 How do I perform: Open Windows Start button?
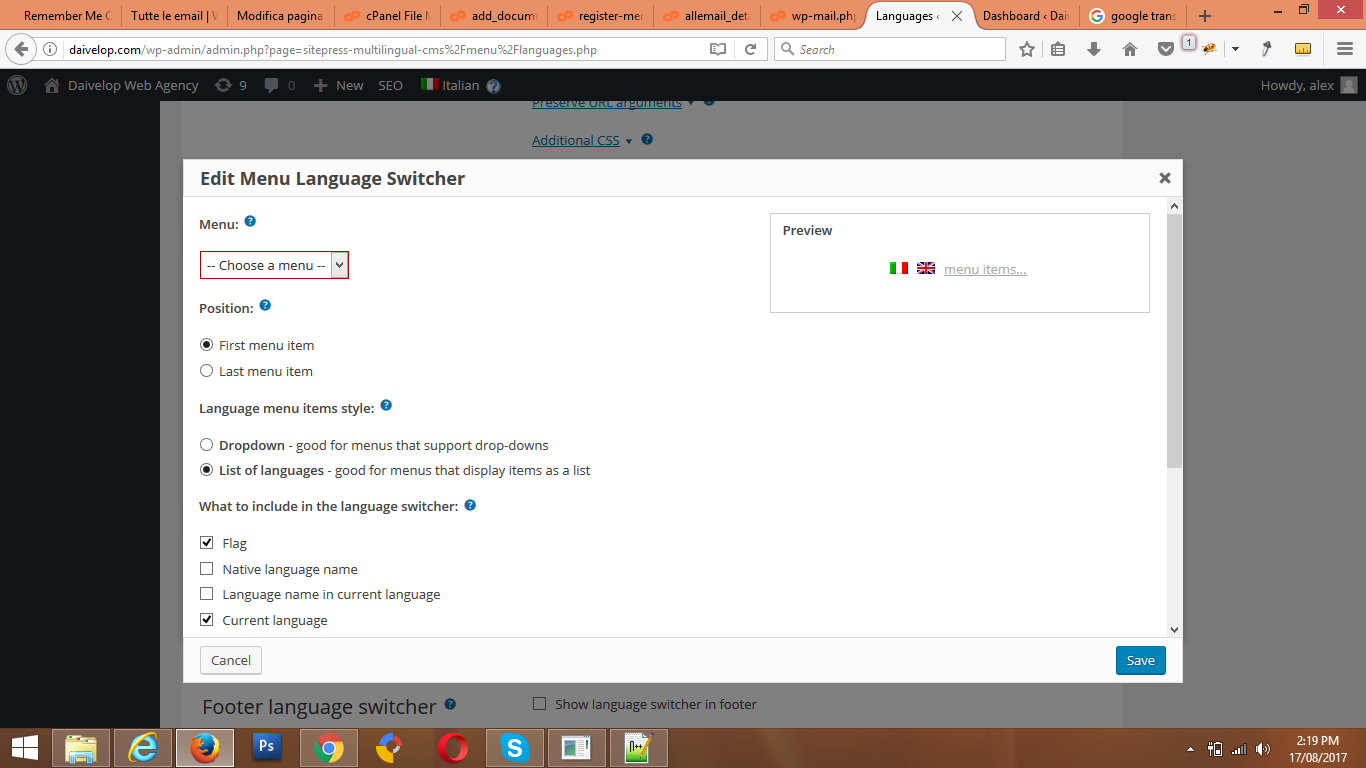25,747
